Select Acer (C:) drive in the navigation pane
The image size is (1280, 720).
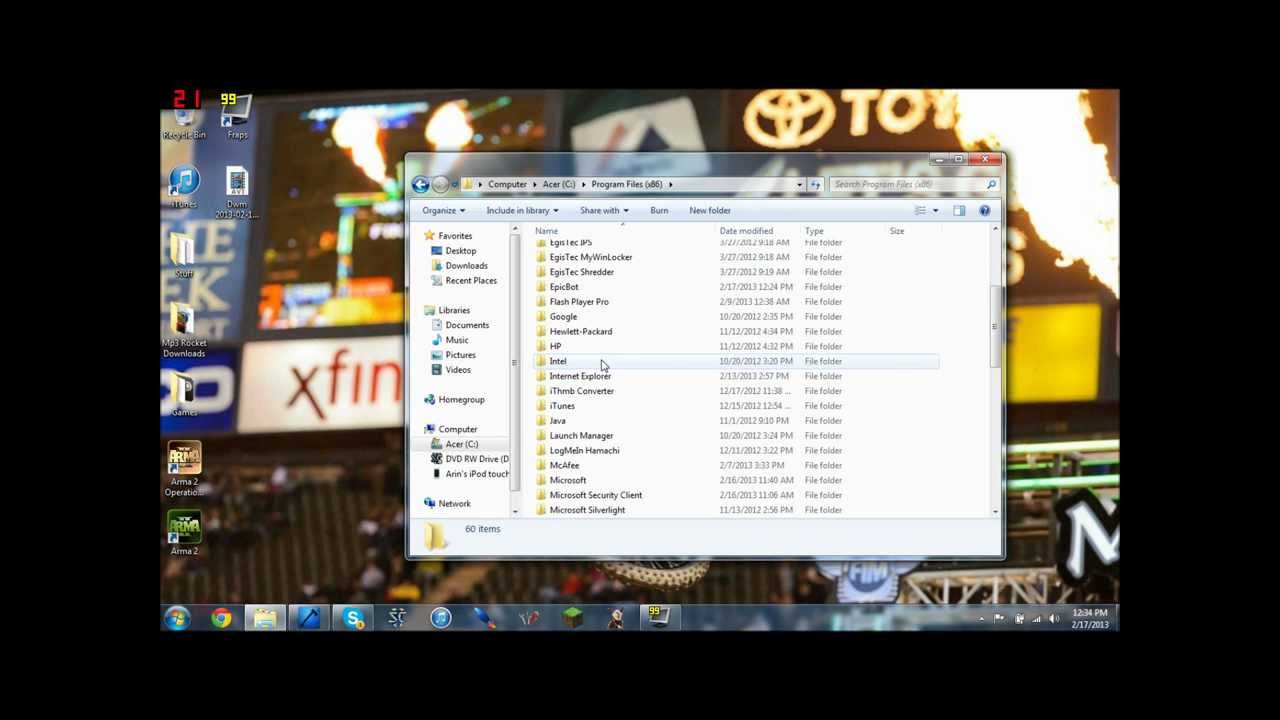462,444
